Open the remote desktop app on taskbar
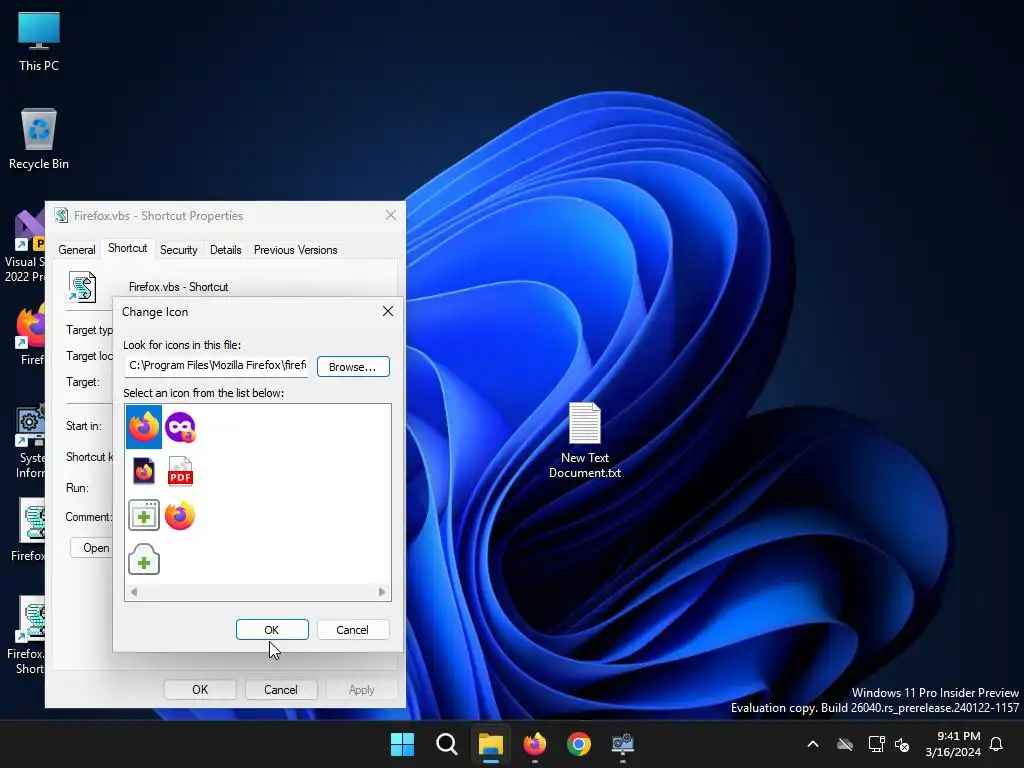1024x768 pixels. (622, 744)
